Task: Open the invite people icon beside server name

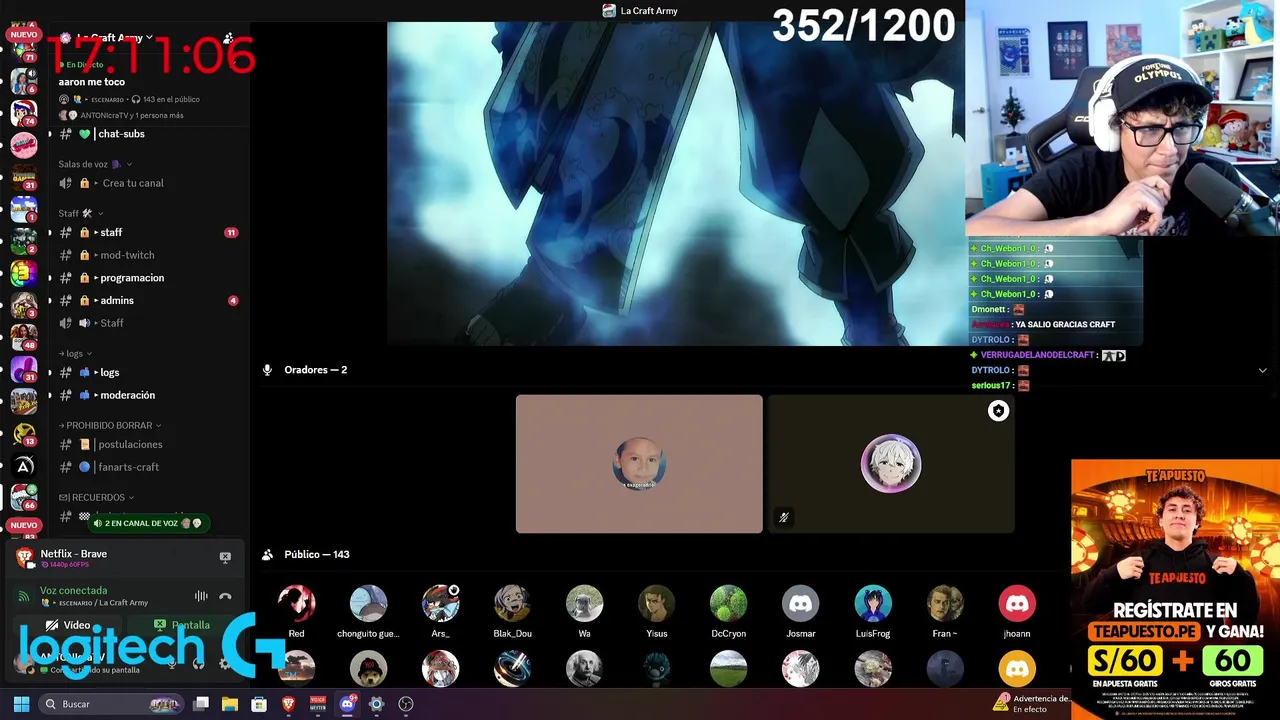Action: (228, 38)
